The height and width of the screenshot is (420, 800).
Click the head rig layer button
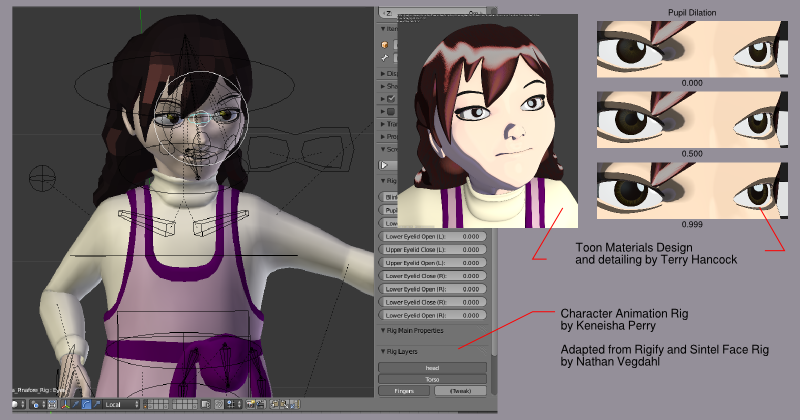tap(432, 367)
